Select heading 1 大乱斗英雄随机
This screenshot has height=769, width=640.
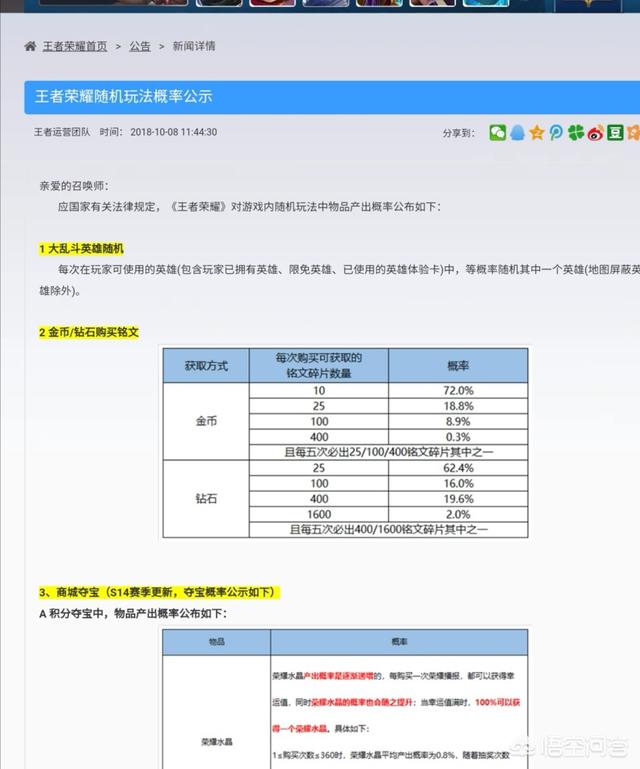81,249
